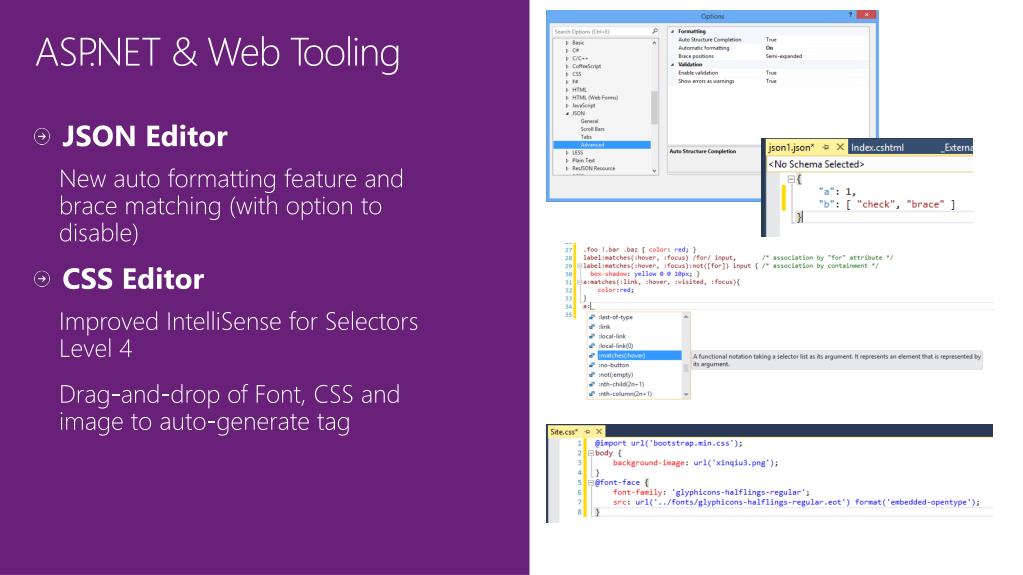Select Advanced under JSON options

point(602,145)
